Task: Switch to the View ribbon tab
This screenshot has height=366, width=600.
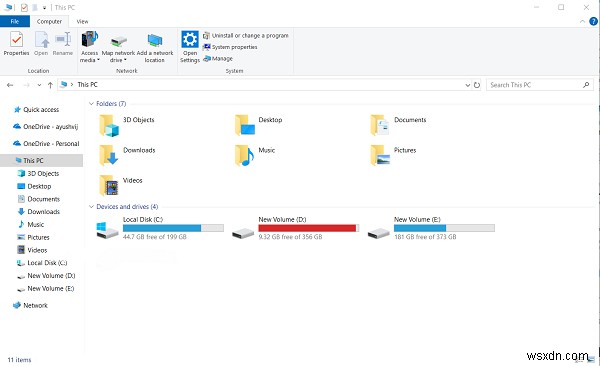Action: click(x=82, y=21)
